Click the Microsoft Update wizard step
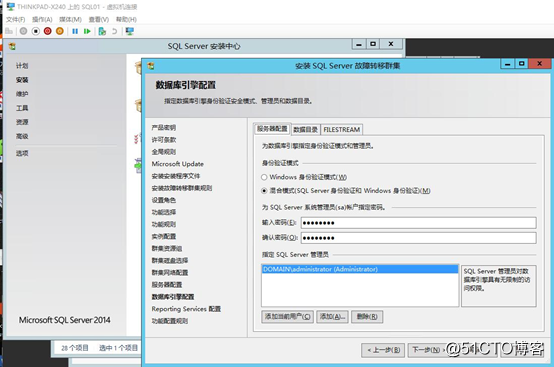The image size is (554, 367). pyautogui.click(x=178, y=164)
